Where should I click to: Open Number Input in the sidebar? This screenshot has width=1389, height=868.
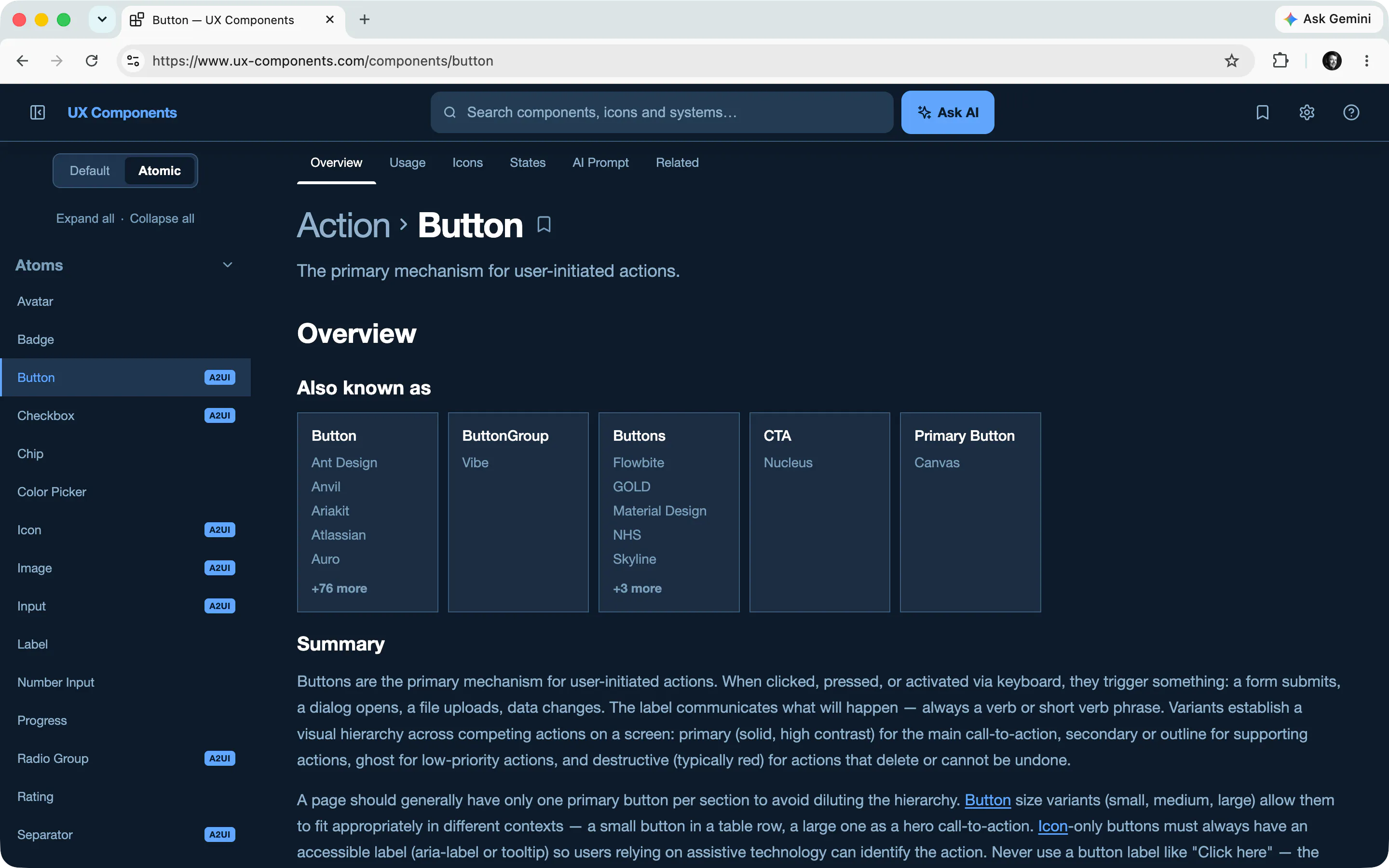click(125, 682)
